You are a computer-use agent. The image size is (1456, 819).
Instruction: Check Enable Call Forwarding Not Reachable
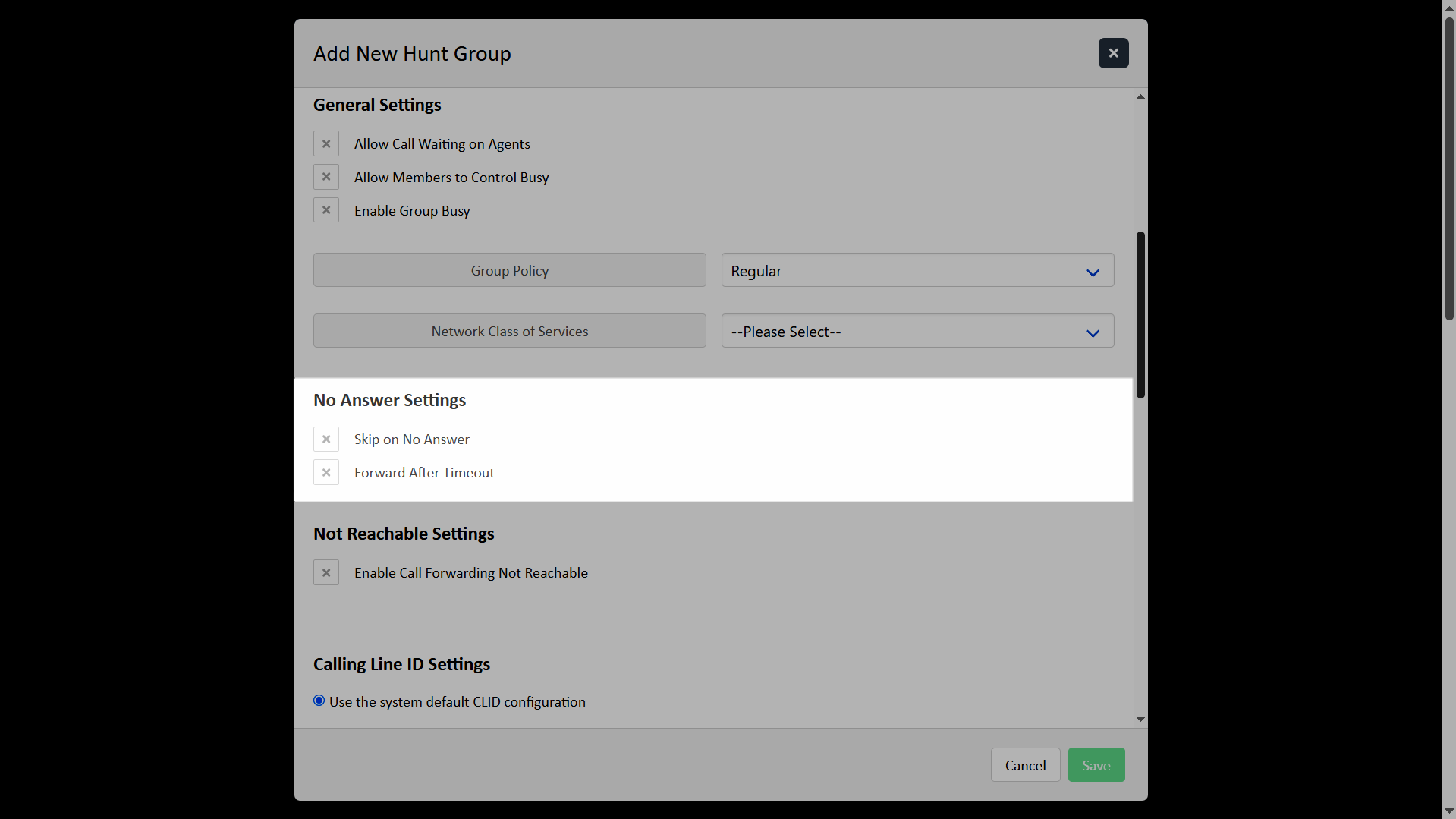[326, 572]
